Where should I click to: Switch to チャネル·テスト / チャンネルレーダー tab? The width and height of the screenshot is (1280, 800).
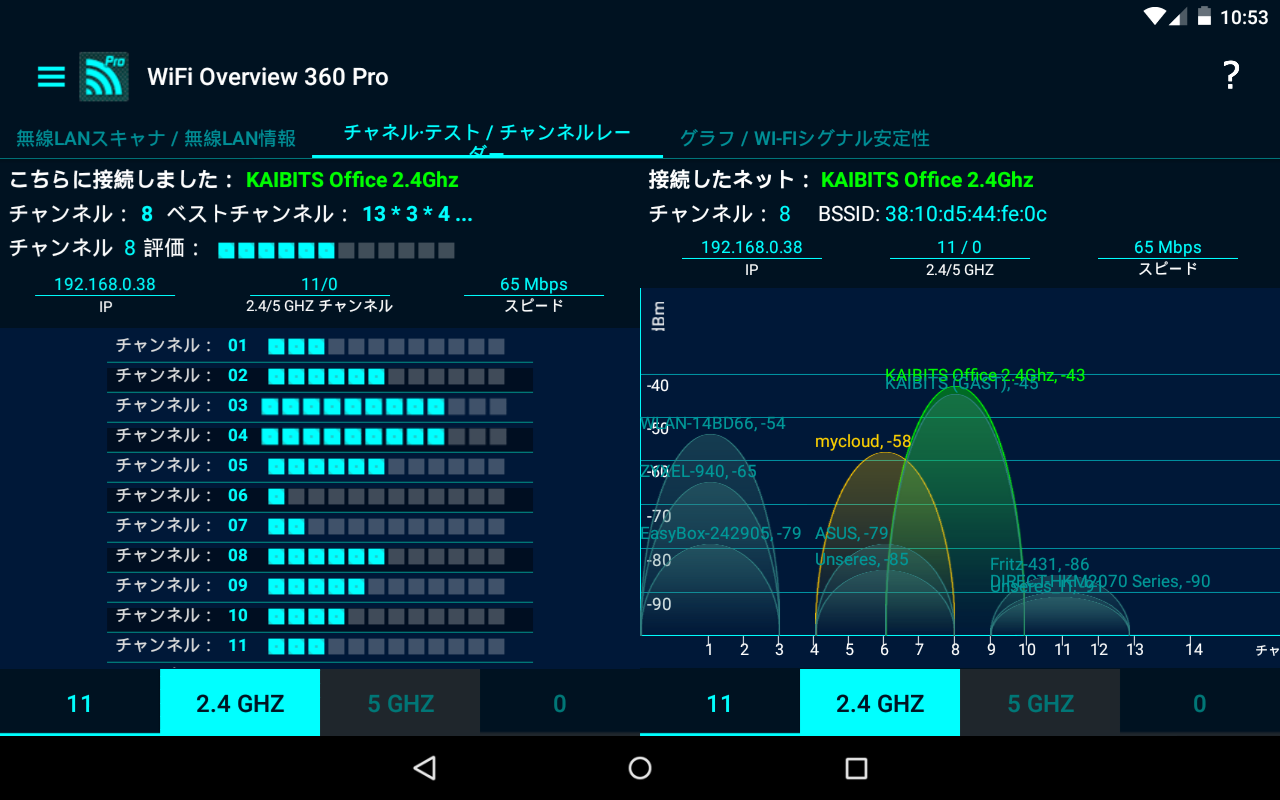click(487, 138)
